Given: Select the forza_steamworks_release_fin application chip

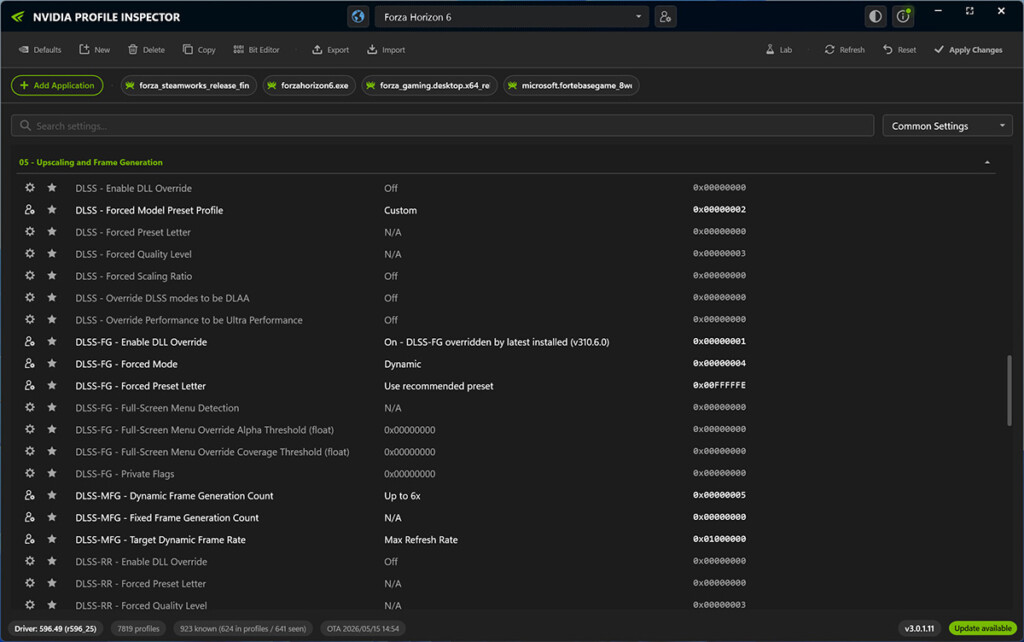Looking at the screenshot, I should 188,86.
